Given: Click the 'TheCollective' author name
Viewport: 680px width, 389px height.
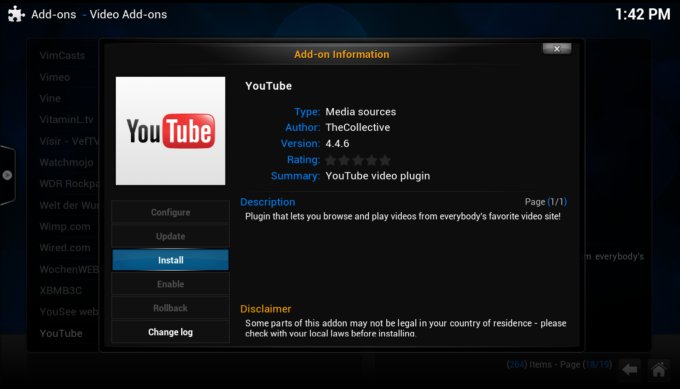Looking at the screenshot, I should point(357,127).
